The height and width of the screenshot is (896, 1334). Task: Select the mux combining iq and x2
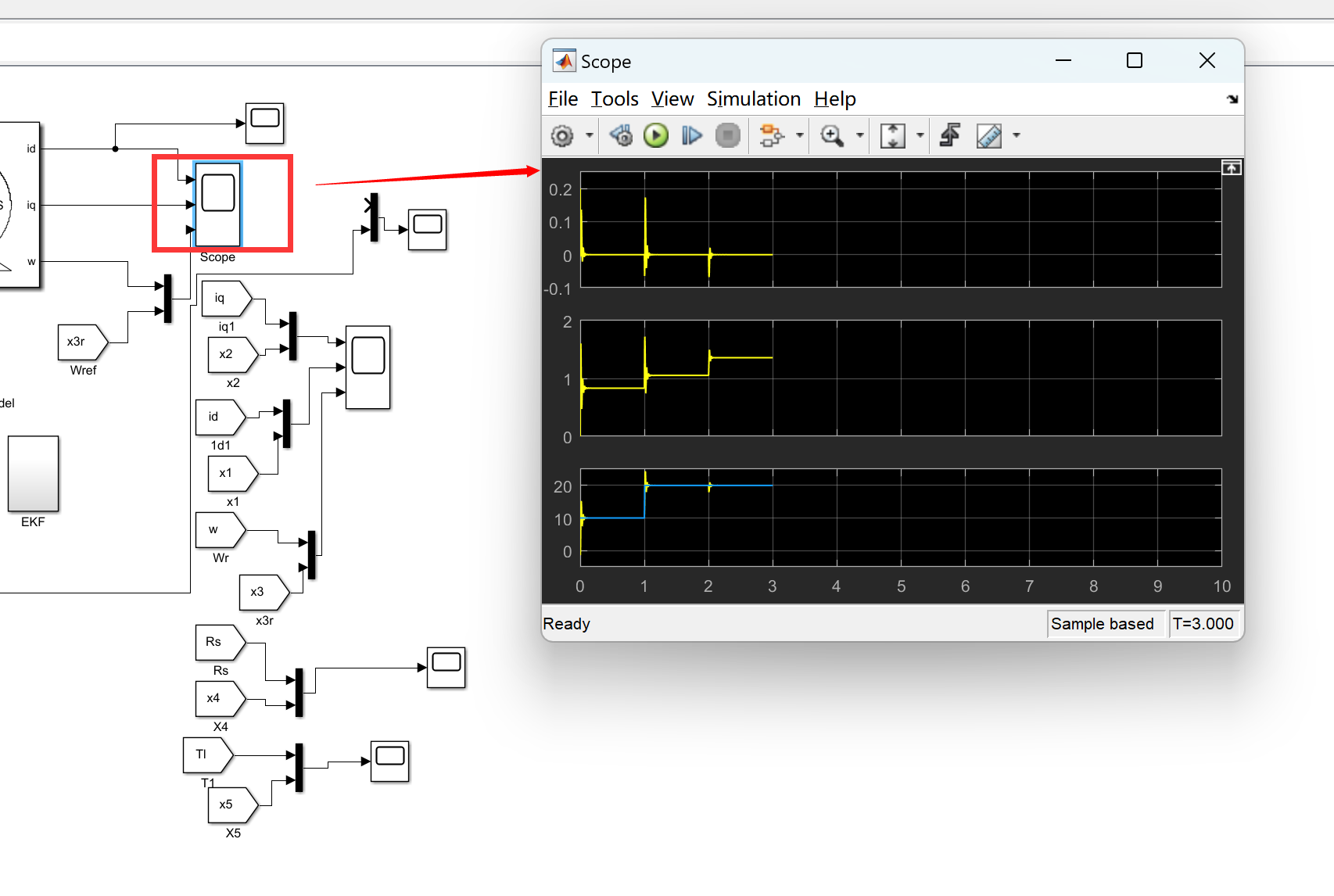click(x=293, y=336)
